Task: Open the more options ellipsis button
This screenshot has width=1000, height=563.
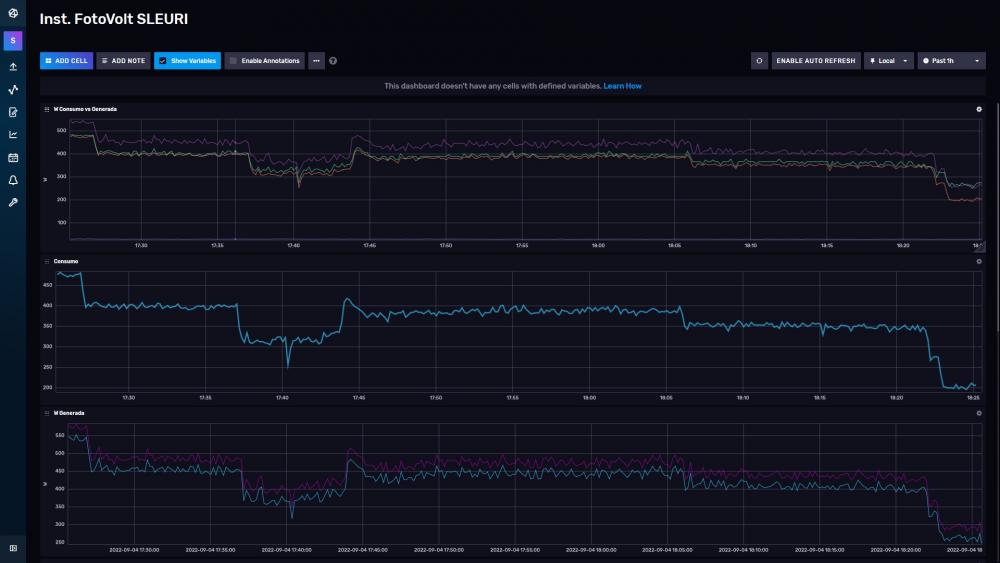Action: [316, 61]
